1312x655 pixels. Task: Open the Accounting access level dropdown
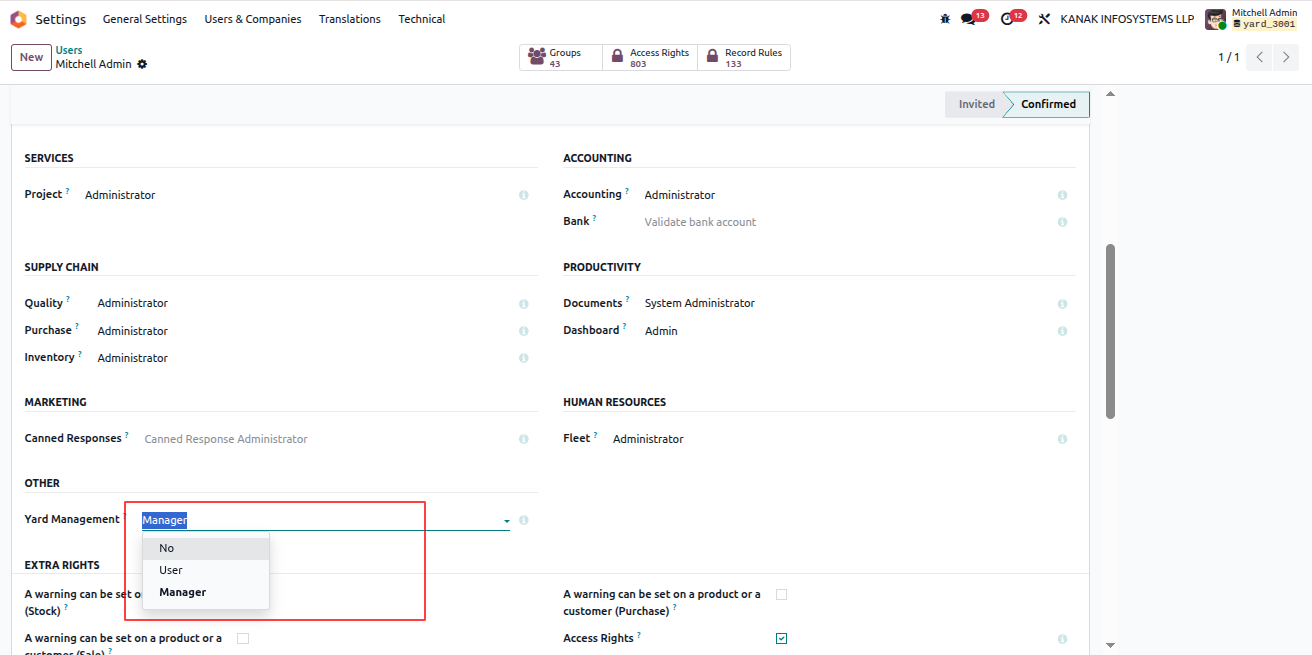(846, 195)
